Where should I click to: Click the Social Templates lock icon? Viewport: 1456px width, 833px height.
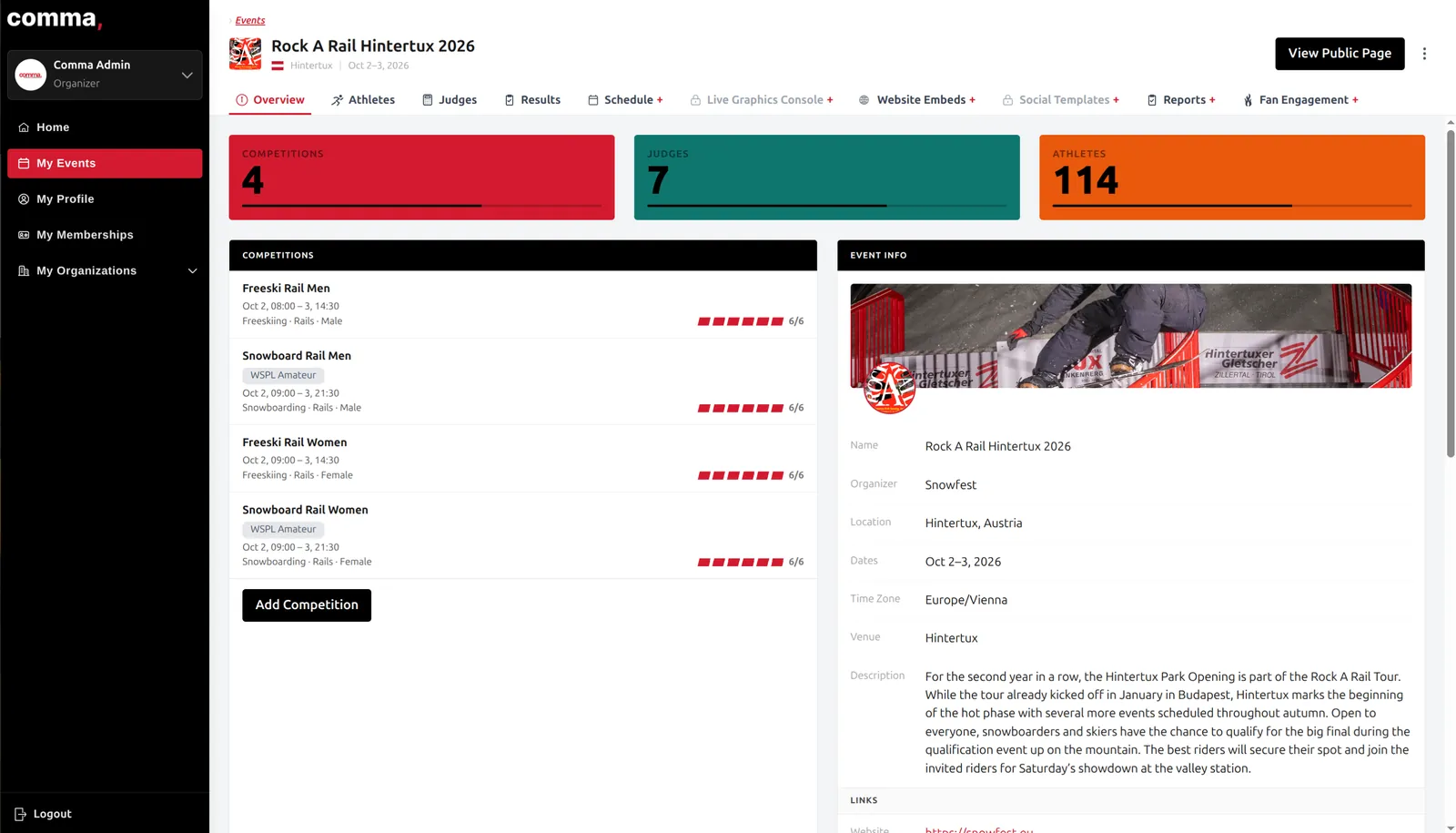1007,100
